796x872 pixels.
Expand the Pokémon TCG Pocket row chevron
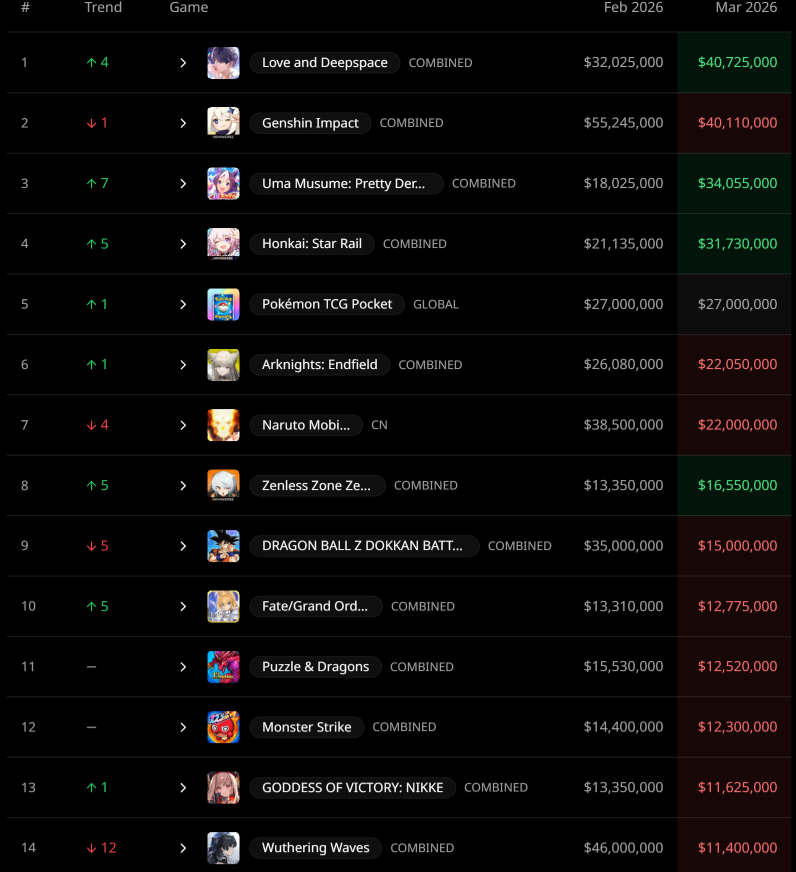(x=183, y=304)
